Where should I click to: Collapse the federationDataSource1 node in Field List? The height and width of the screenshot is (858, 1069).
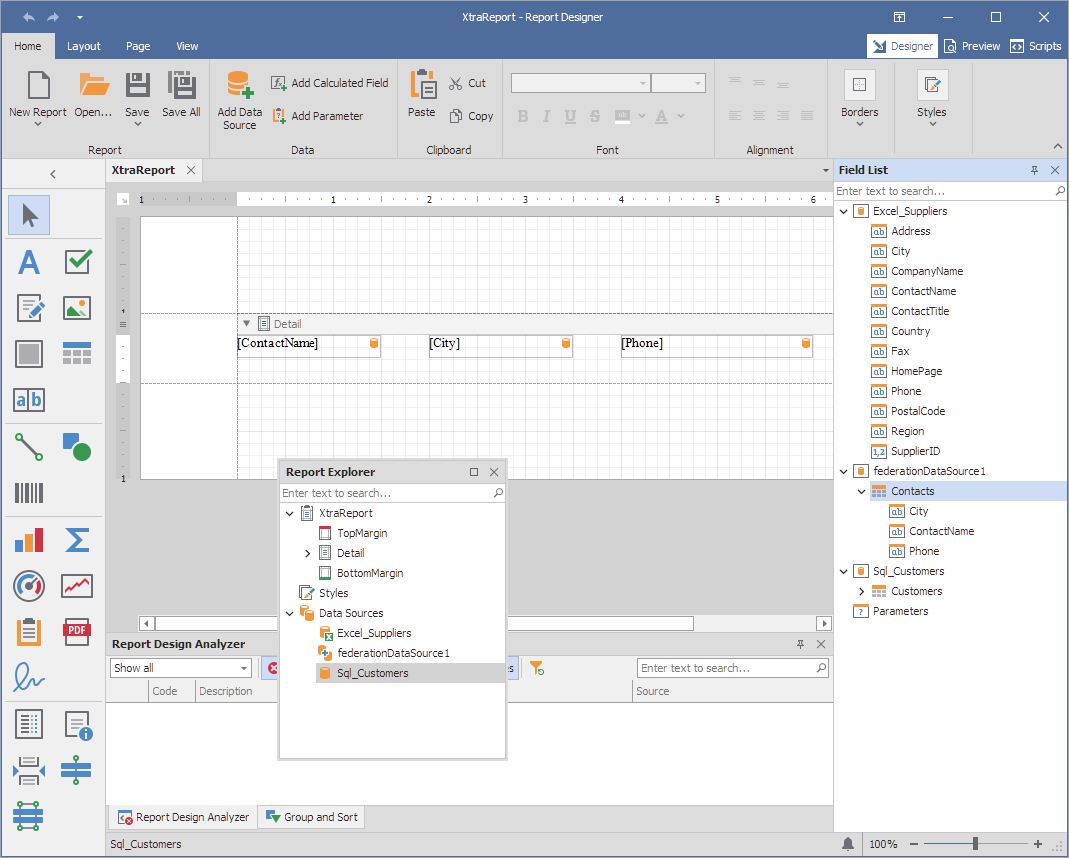coord(843,471)
